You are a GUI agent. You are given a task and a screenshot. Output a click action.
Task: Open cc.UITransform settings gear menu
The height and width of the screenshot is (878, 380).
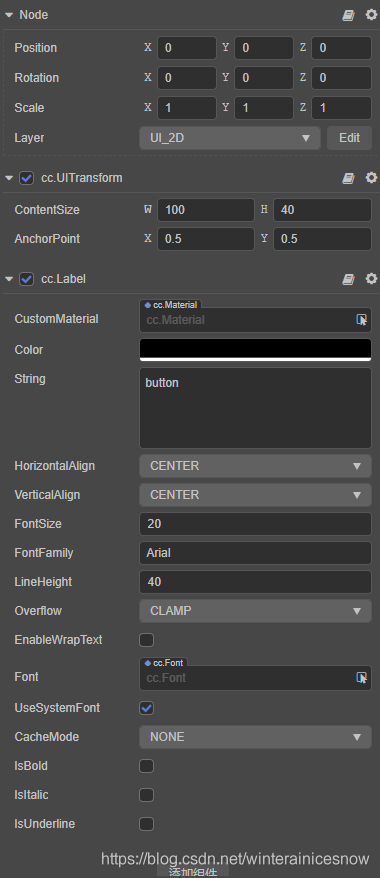[372, 178]
